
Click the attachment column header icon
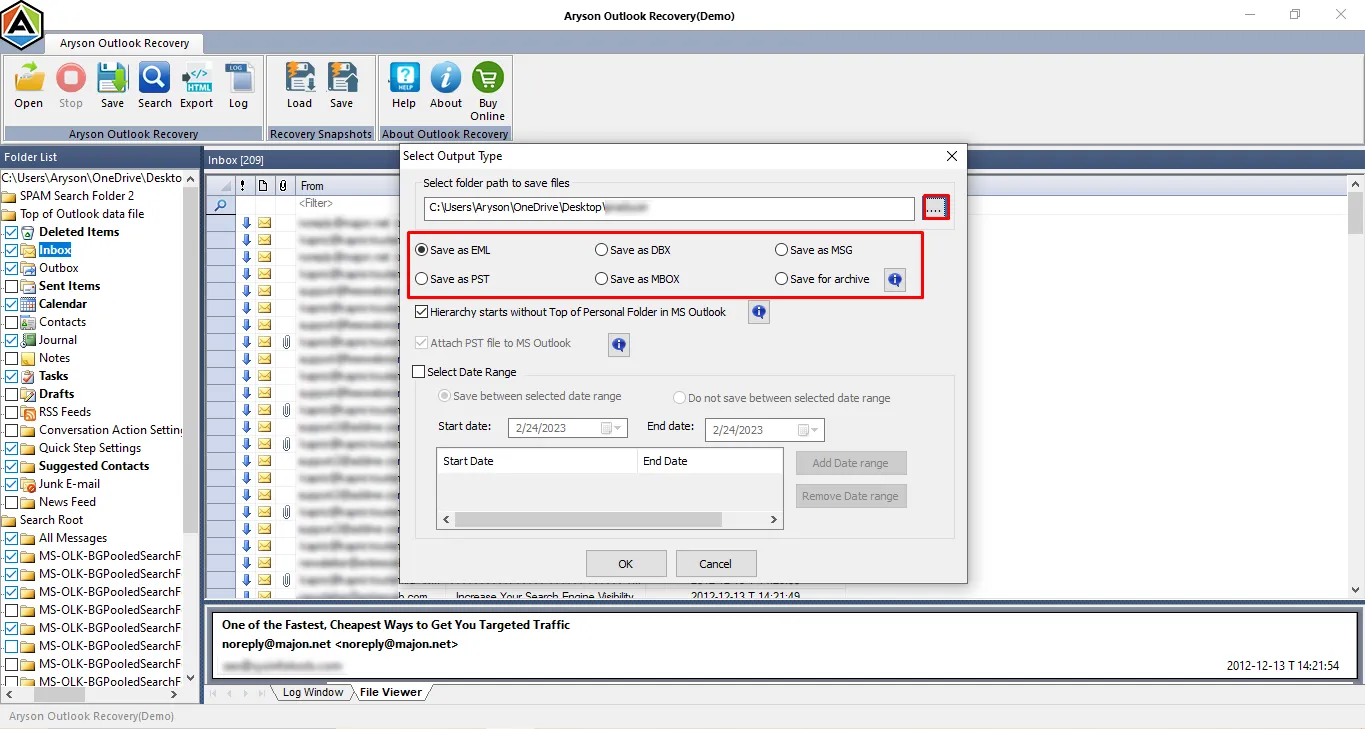(283, 186)
